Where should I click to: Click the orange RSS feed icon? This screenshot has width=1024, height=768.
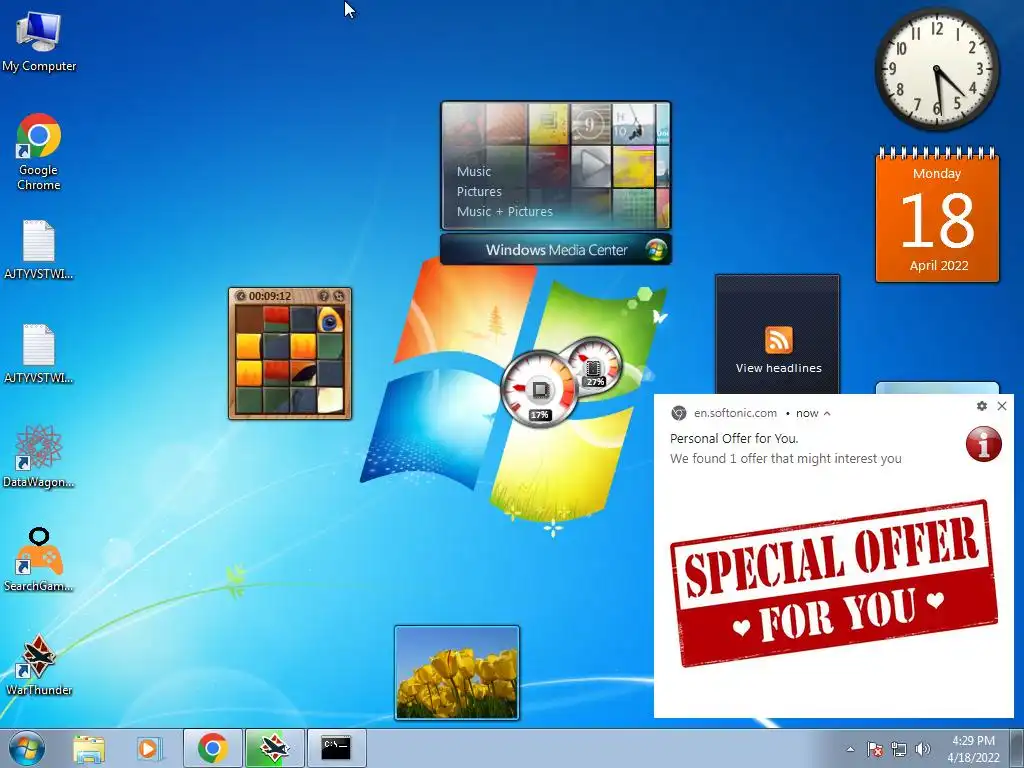tap(778, 340)
